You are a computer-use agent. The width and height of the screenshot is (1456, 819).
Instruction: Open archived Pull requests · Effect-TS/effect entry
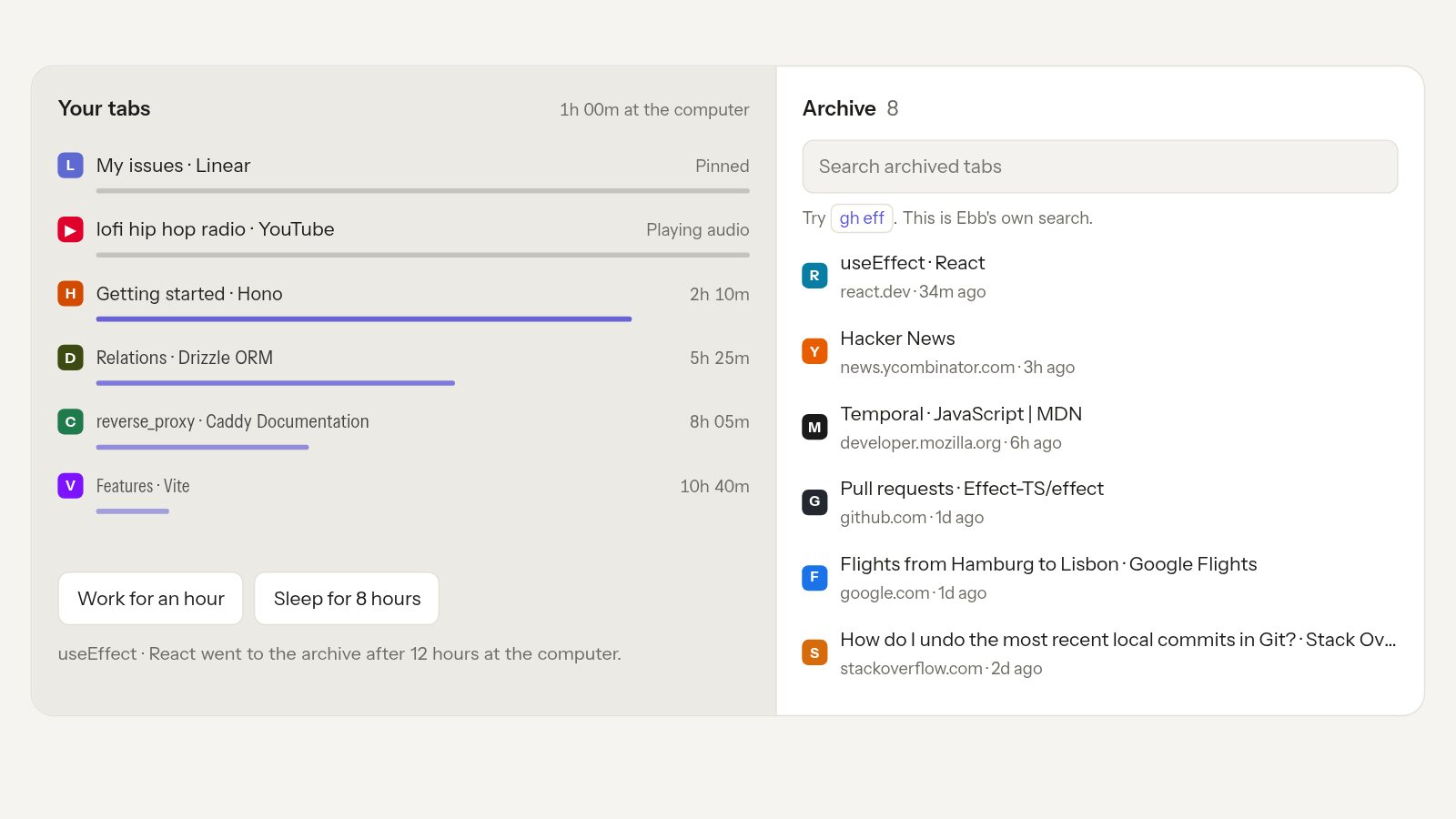tap(1100, 501)
